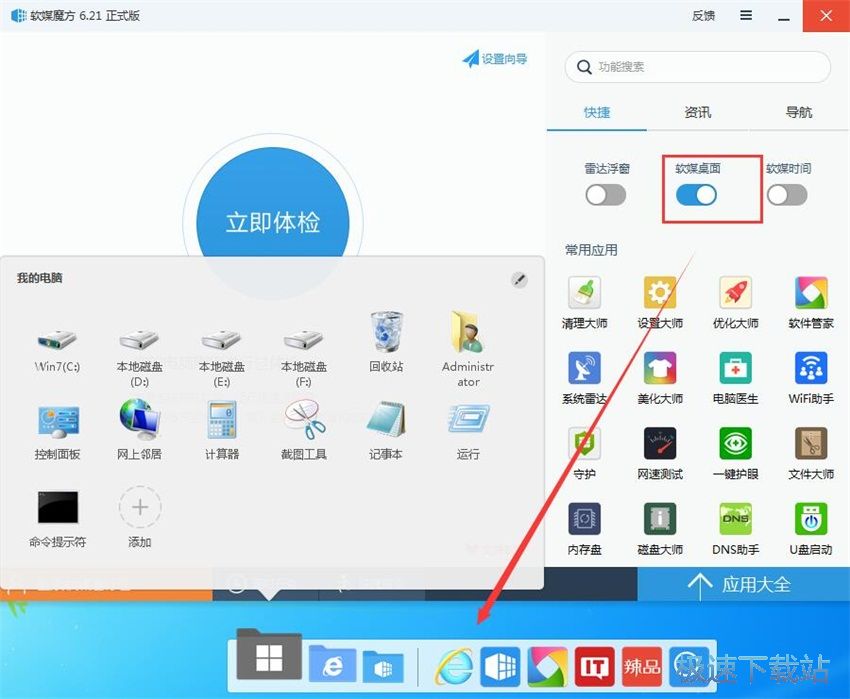
Task: Open dock IE folder
Action: [x=332, y=664]
